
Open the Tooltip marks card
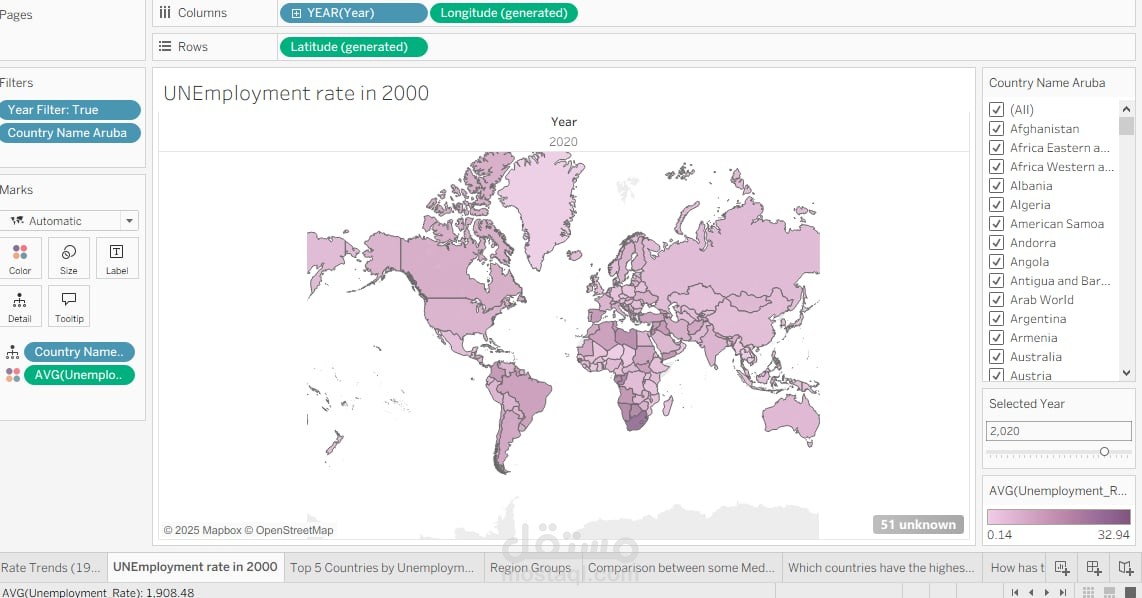click(x=68, y=306)
